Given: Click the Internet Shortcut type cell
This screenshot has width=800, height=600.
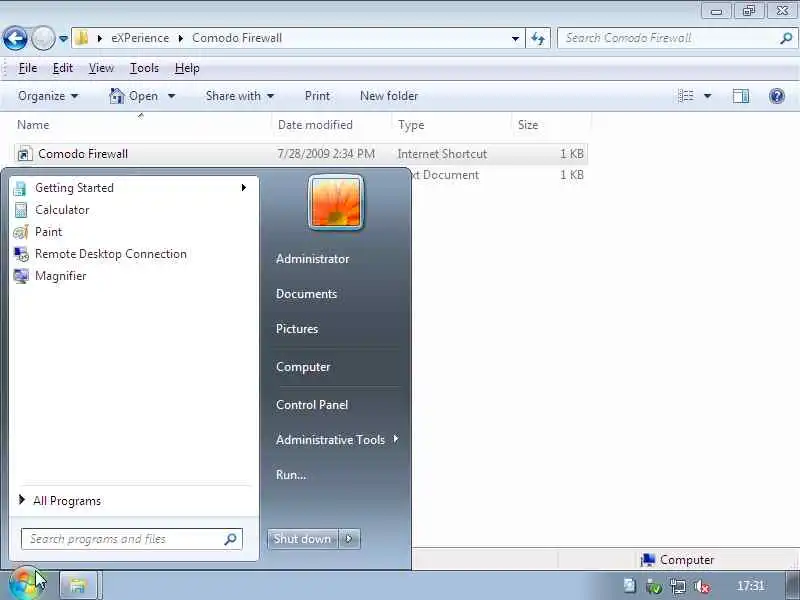Looking at the screenshot, I should (x=442, y=154).
